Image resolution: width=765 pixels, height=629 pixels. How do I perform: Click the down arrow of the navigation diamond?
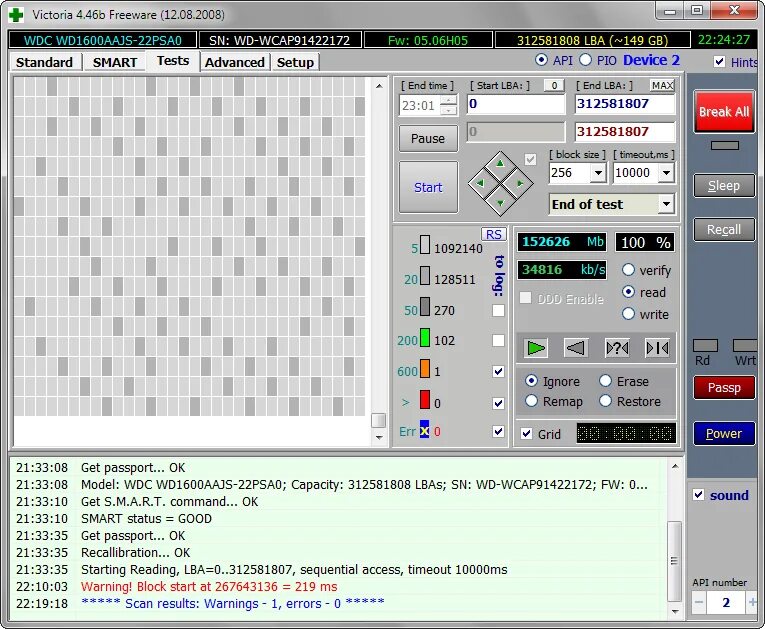[x=500, y=203]
